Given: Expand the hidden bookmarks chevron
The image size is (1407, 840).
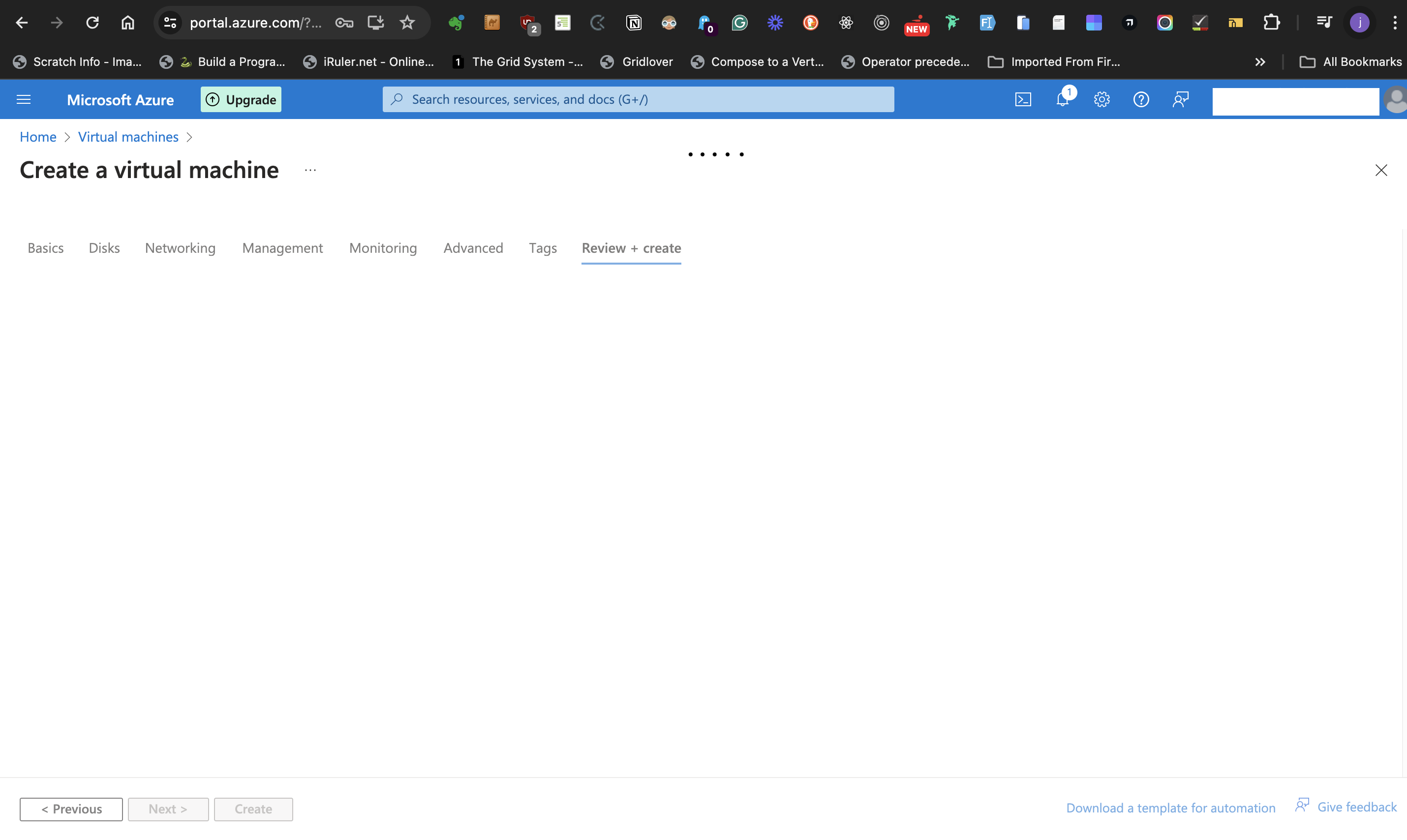Looking at the screenshot, I should [1260, 61].
